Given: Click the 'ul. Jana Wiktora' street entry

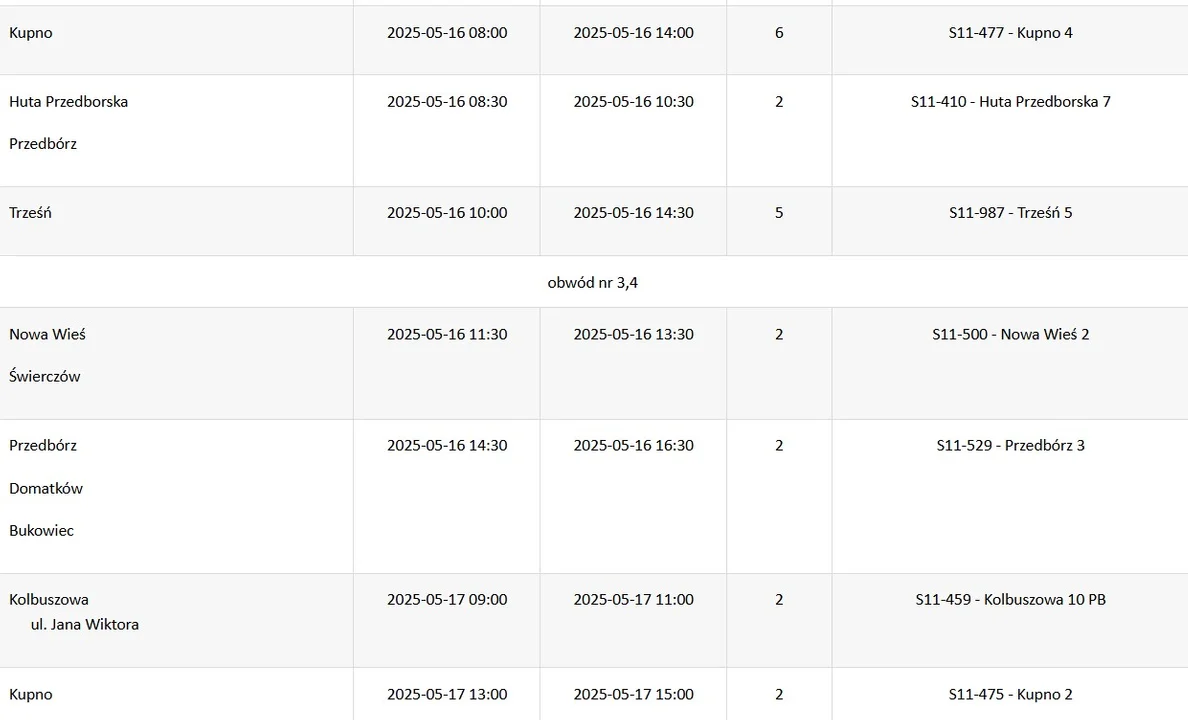Looking at the screenshot, I should pos(85,625).
